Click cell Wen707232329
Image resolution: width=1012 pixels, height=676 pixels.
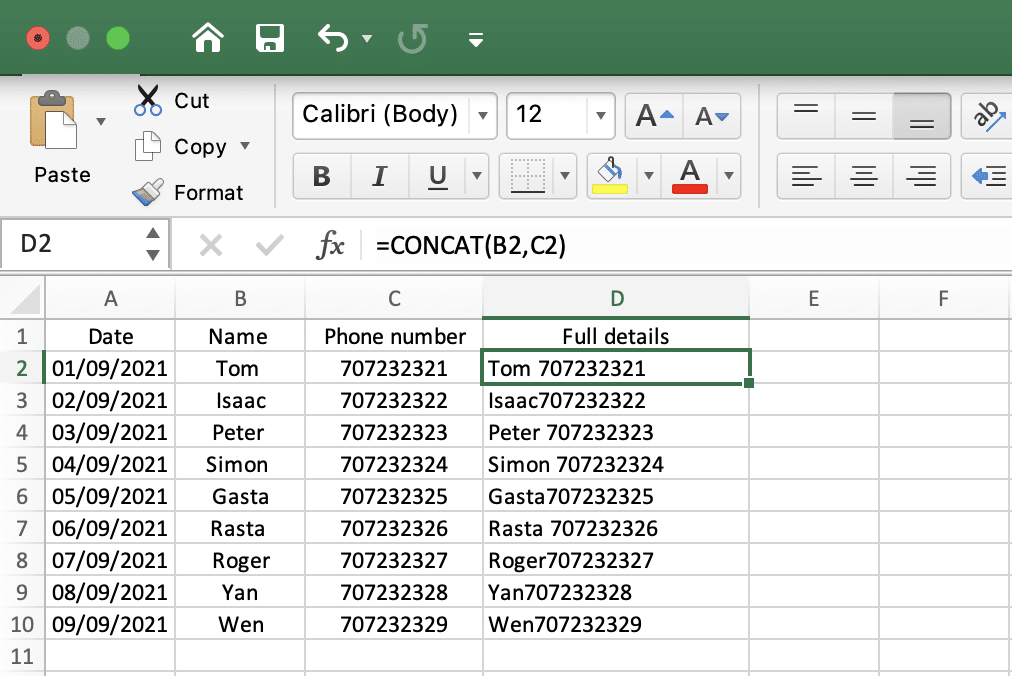[x=616, y=624]
